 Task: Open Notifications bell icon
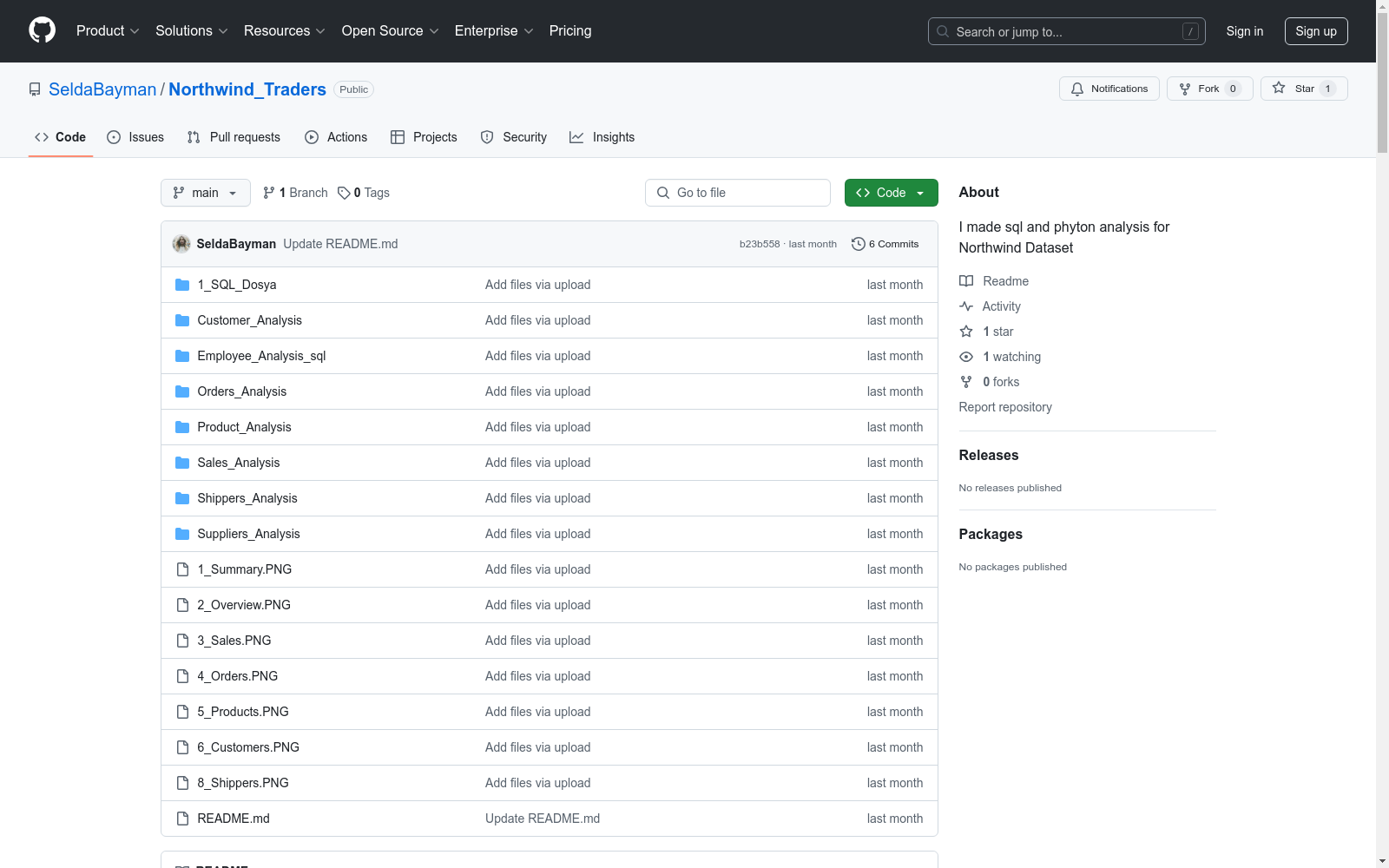pos(1077,89)
